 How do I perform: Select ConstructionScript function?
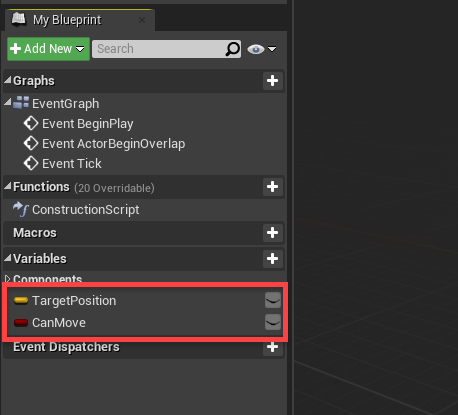point(85,210)
